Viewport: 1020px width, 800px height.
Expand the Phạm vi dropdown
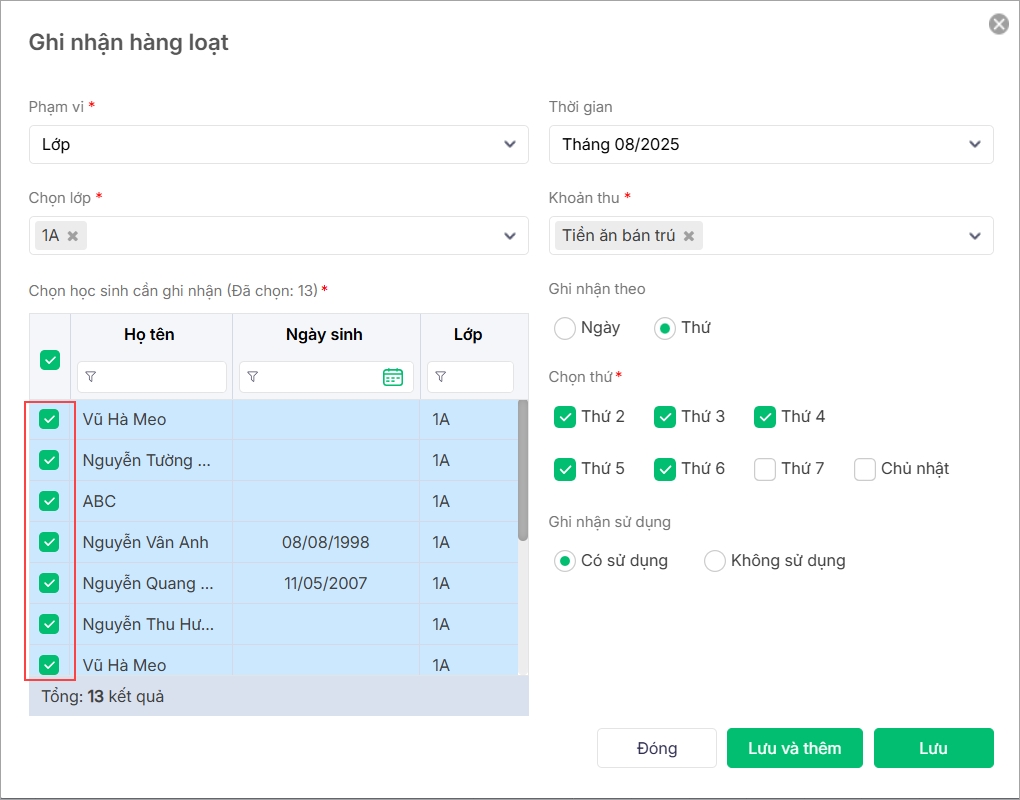tap(509, 144)
